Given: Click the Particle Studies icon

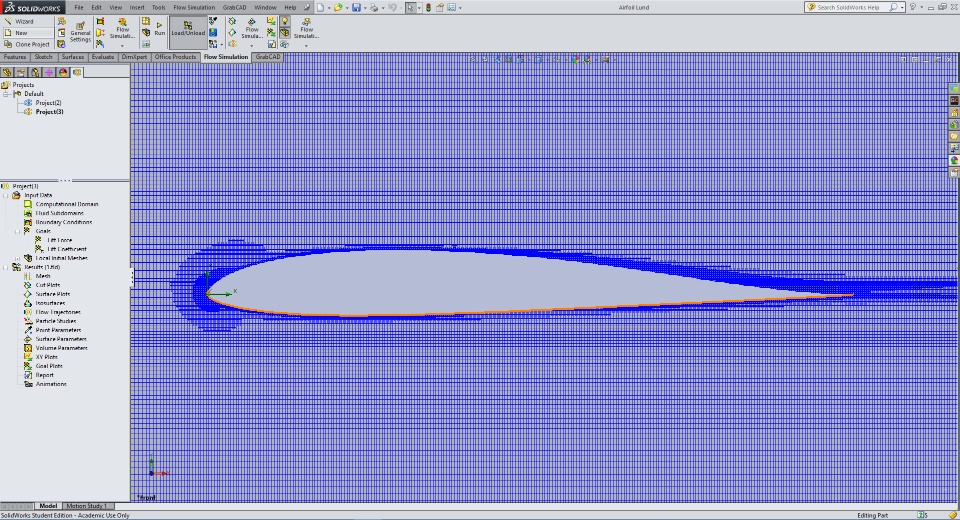Looking at the screenshot, I should [28, 321].
